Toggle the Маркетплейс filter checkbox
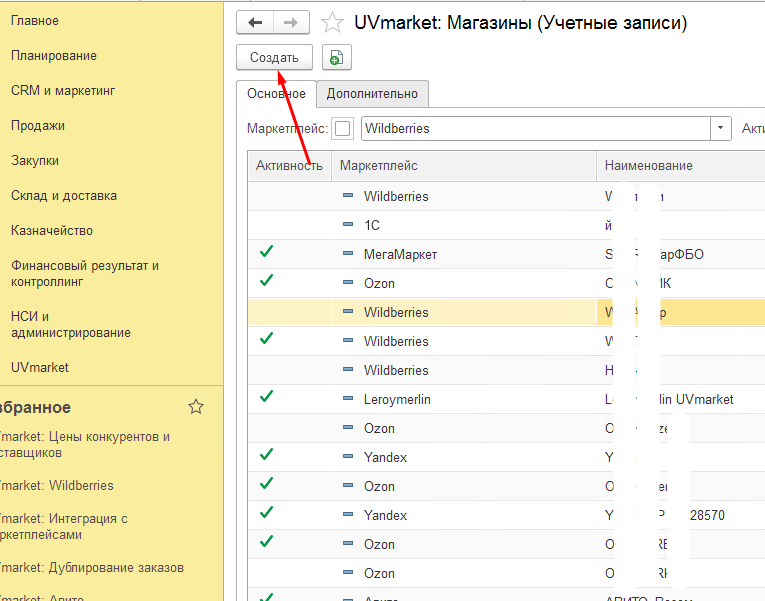This screenshot has width=765, height=601. (x=342, y=129)
